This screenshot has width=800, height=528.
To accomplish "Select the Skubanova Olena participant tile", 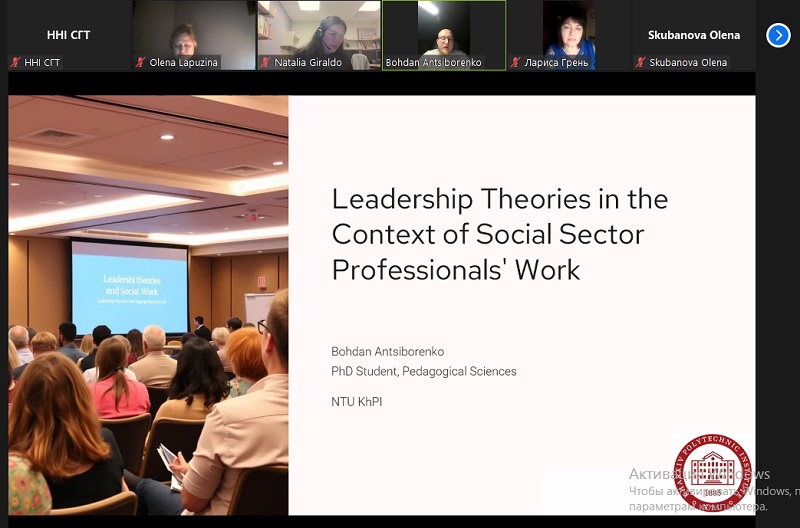I will tap(694, 35).
